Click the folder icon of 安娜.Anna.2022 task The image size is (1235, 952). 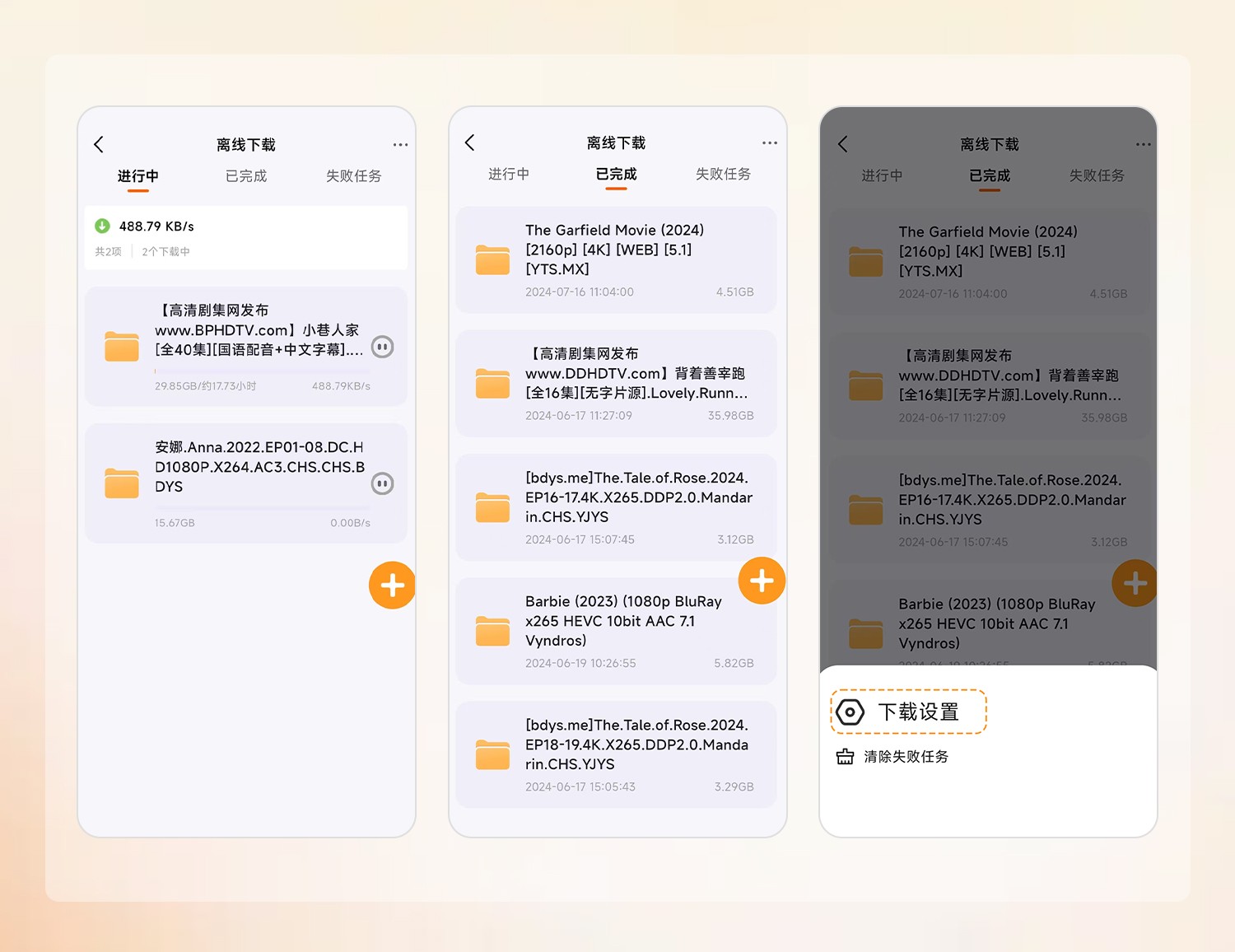[122, 483]
